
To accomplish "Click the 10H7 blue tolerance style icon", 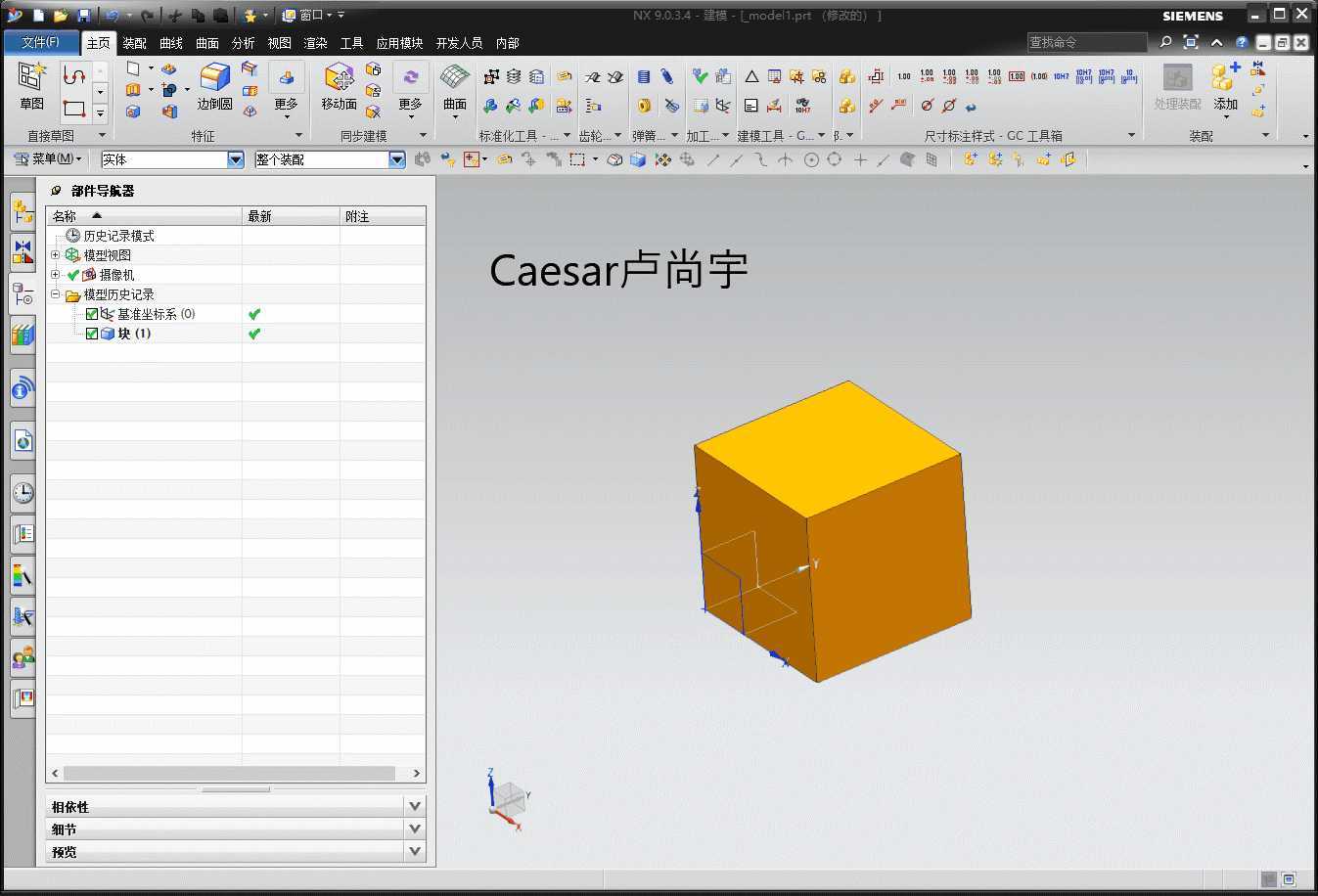I will pos(1062,76).
